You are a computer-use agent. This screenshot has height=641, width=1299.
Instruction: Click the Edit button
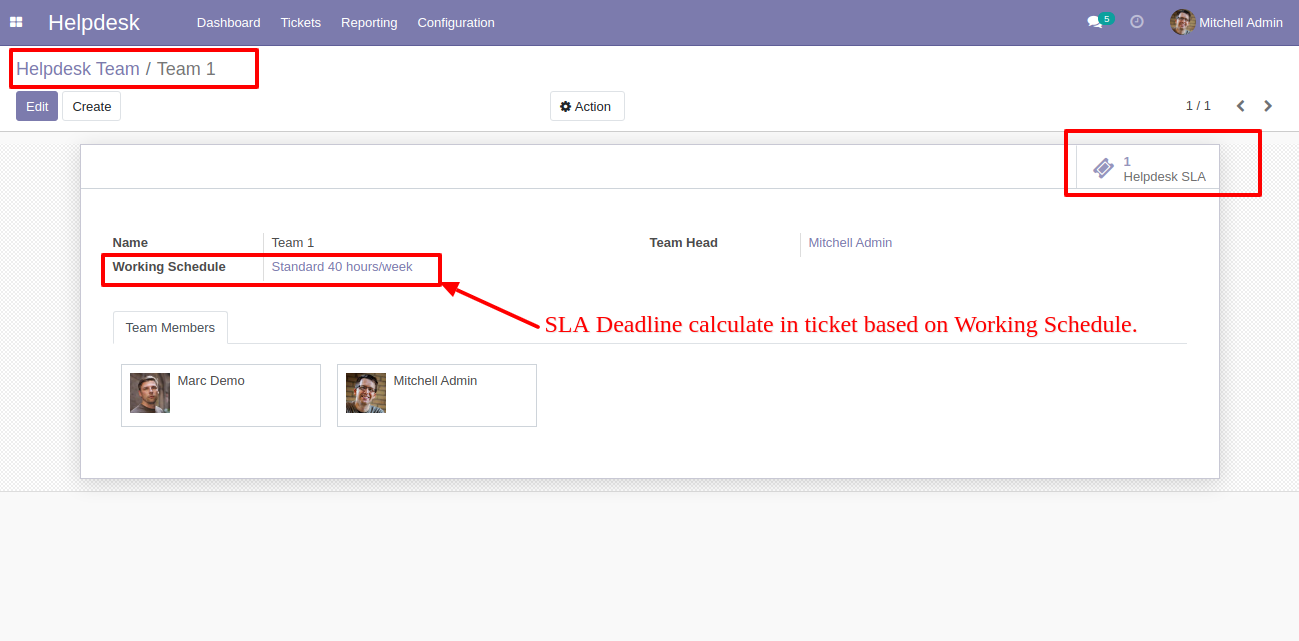pyautogui.click(x=37, y=106)
